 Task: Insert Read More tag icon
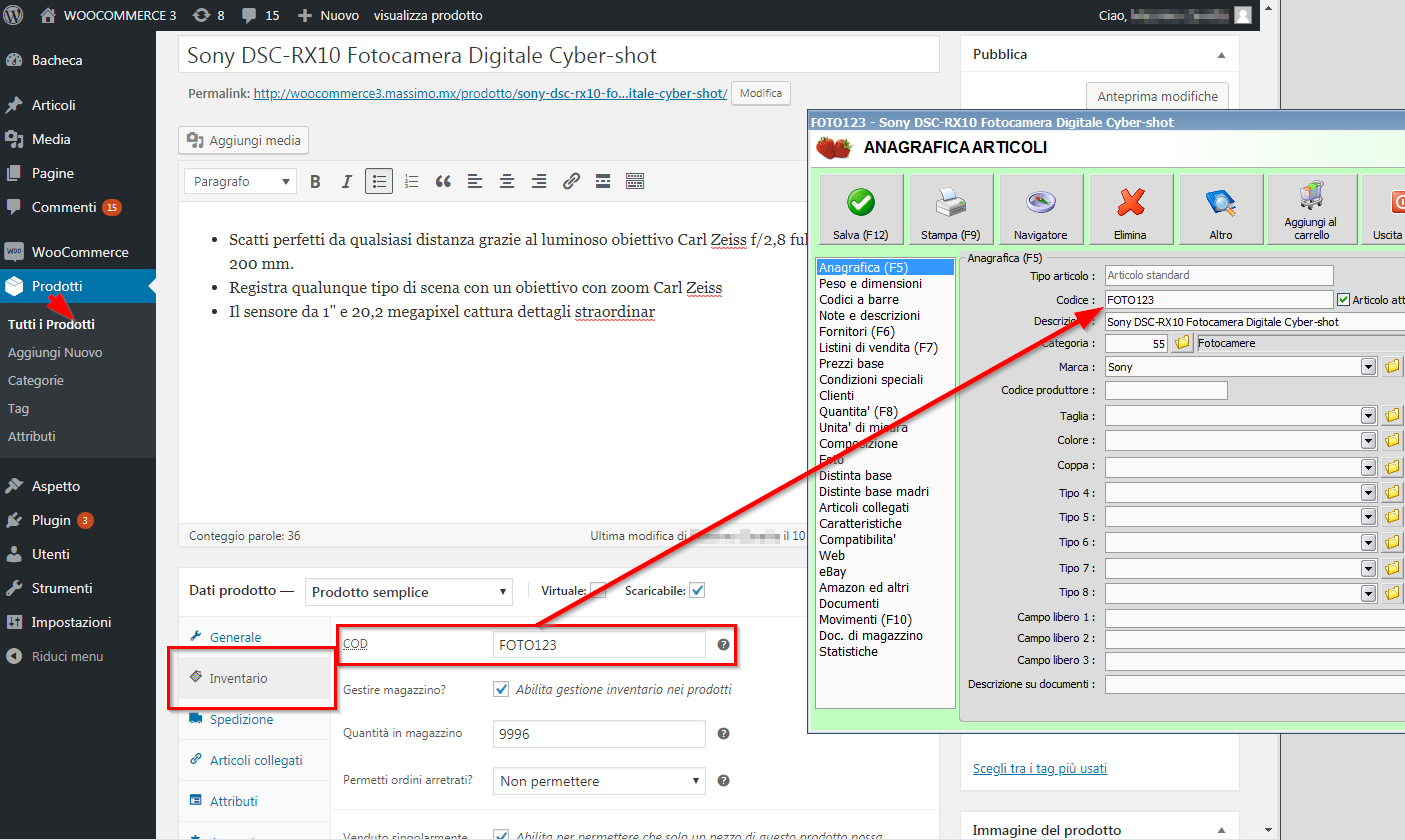coord(603,182)
